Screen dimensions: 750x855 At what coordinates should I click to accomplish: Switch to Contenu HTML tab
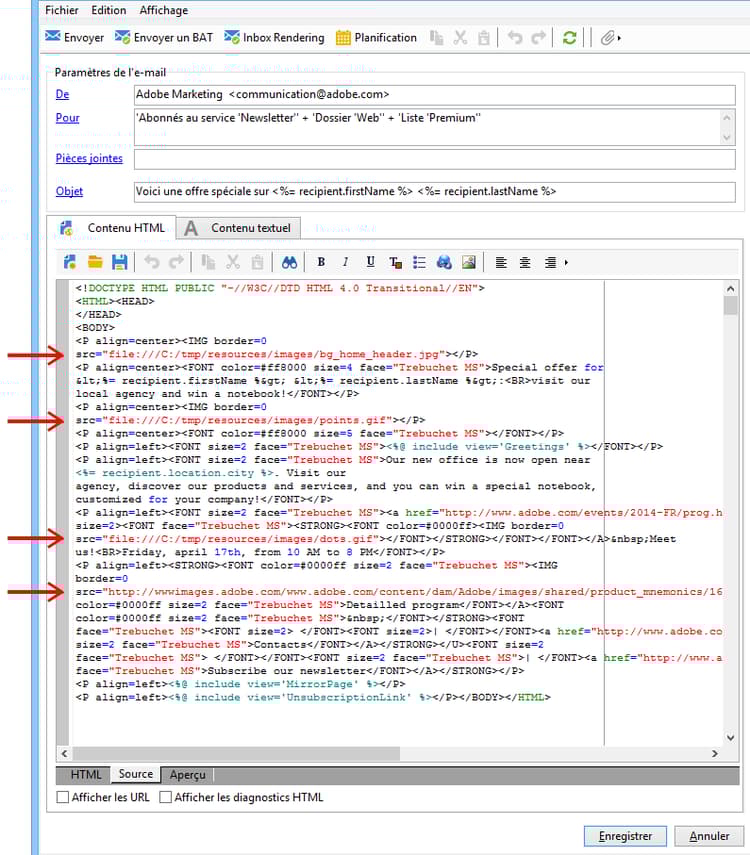[x=112, y=227]
